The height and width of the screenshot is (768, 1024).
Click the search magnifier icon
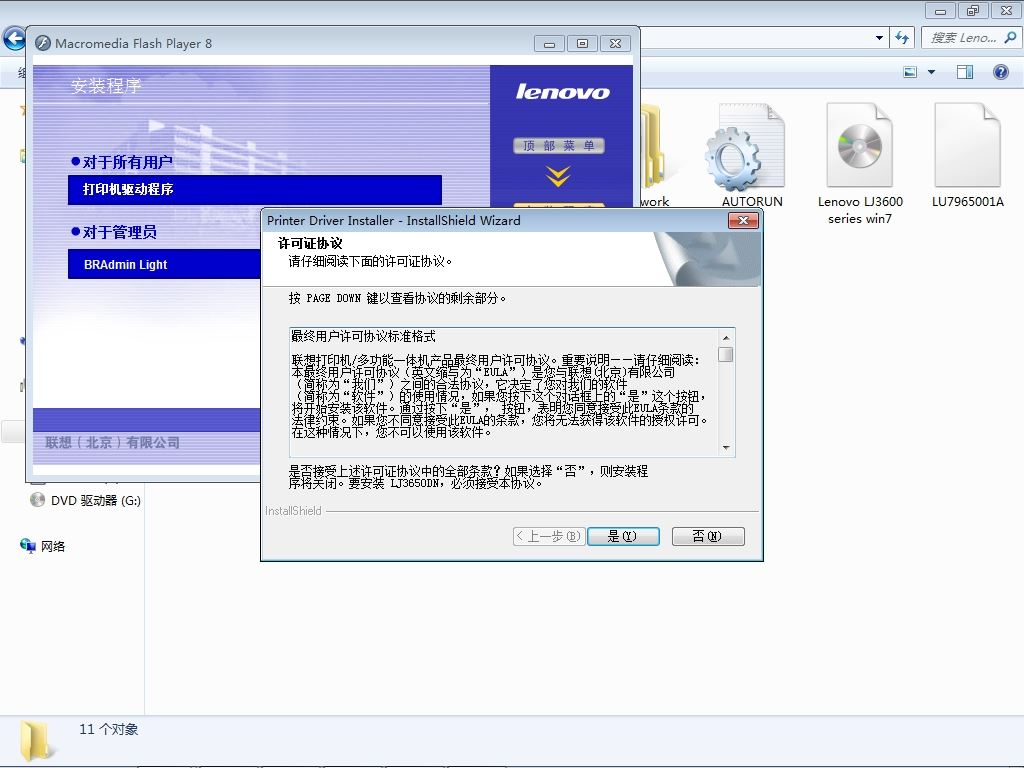[x=1010, y=38]
